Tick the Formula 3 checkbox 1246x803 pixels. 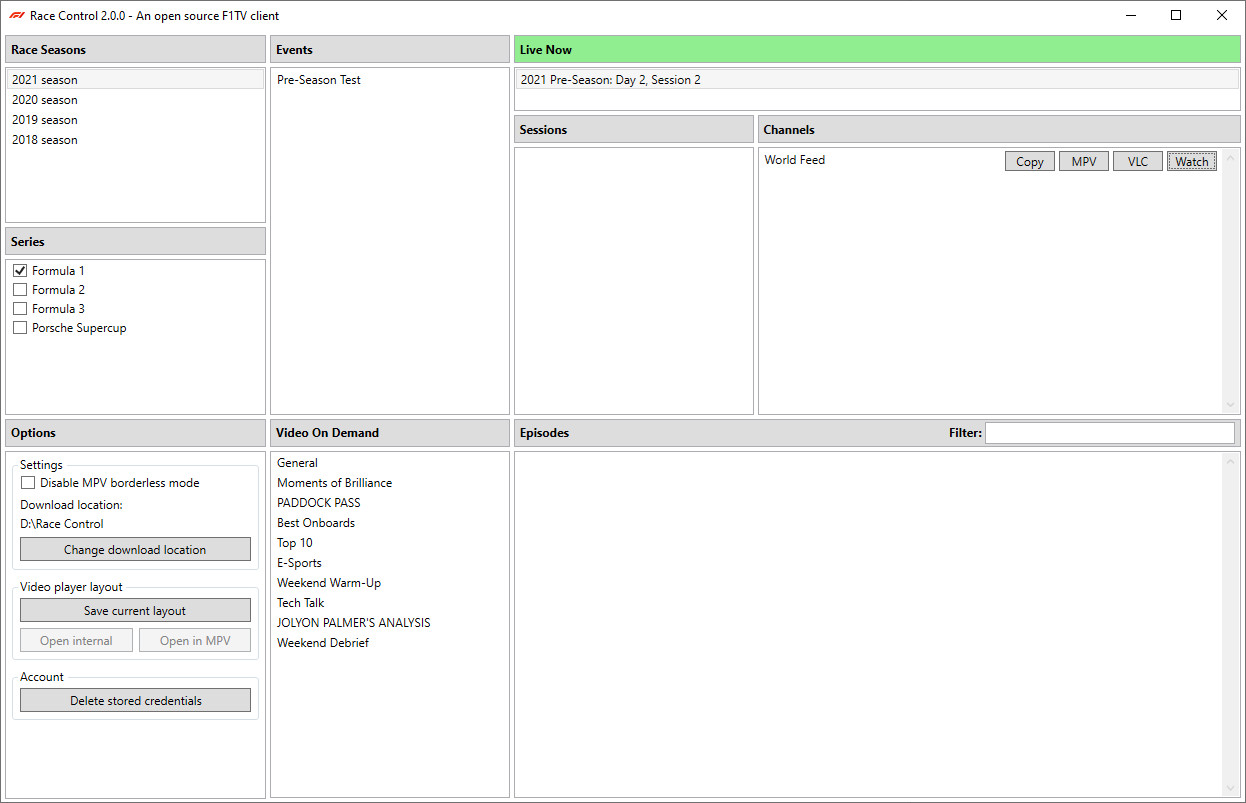(20, 309)
